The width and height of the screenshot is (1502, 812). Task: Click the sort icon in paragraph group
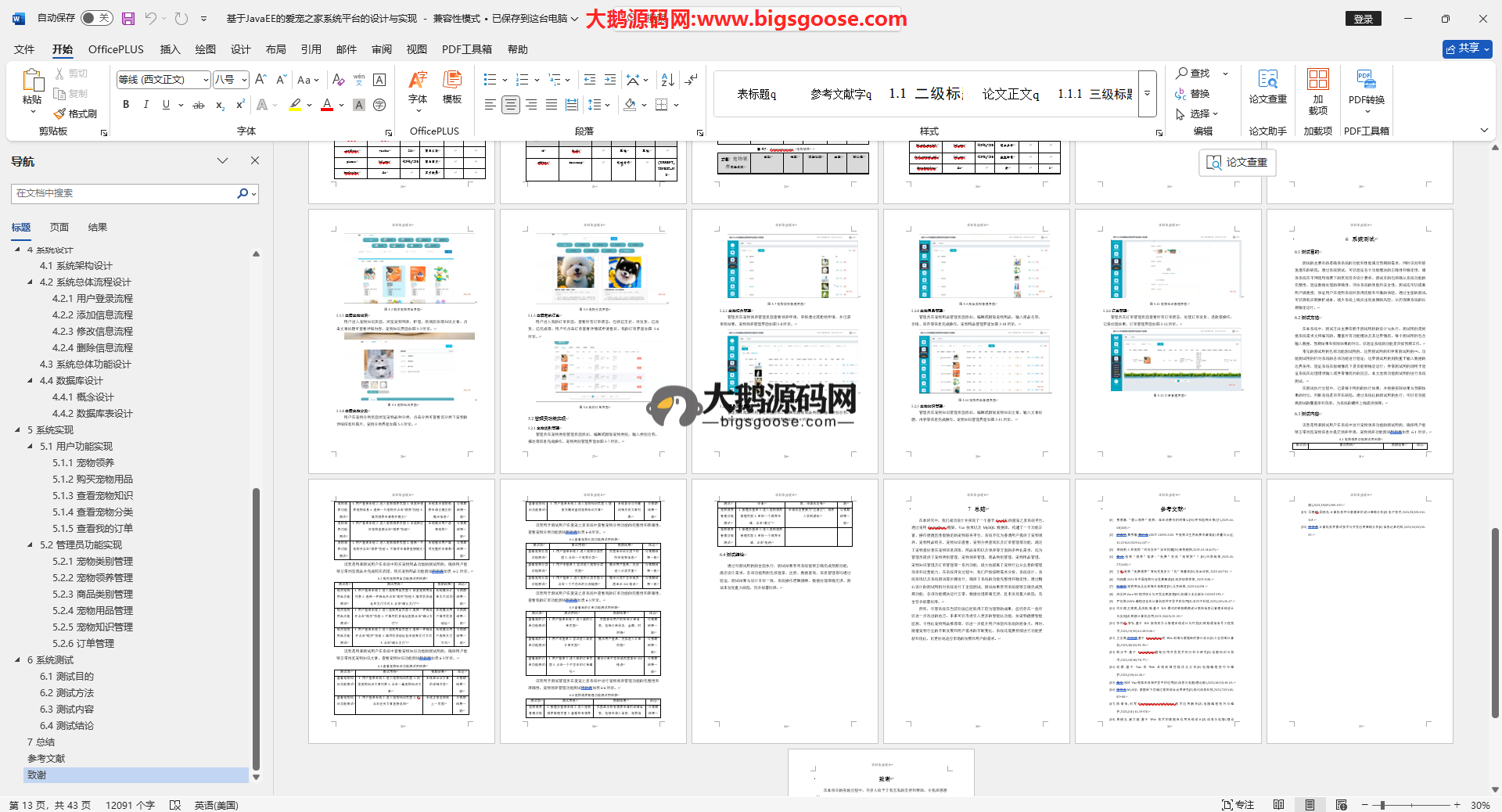point(667,80)
